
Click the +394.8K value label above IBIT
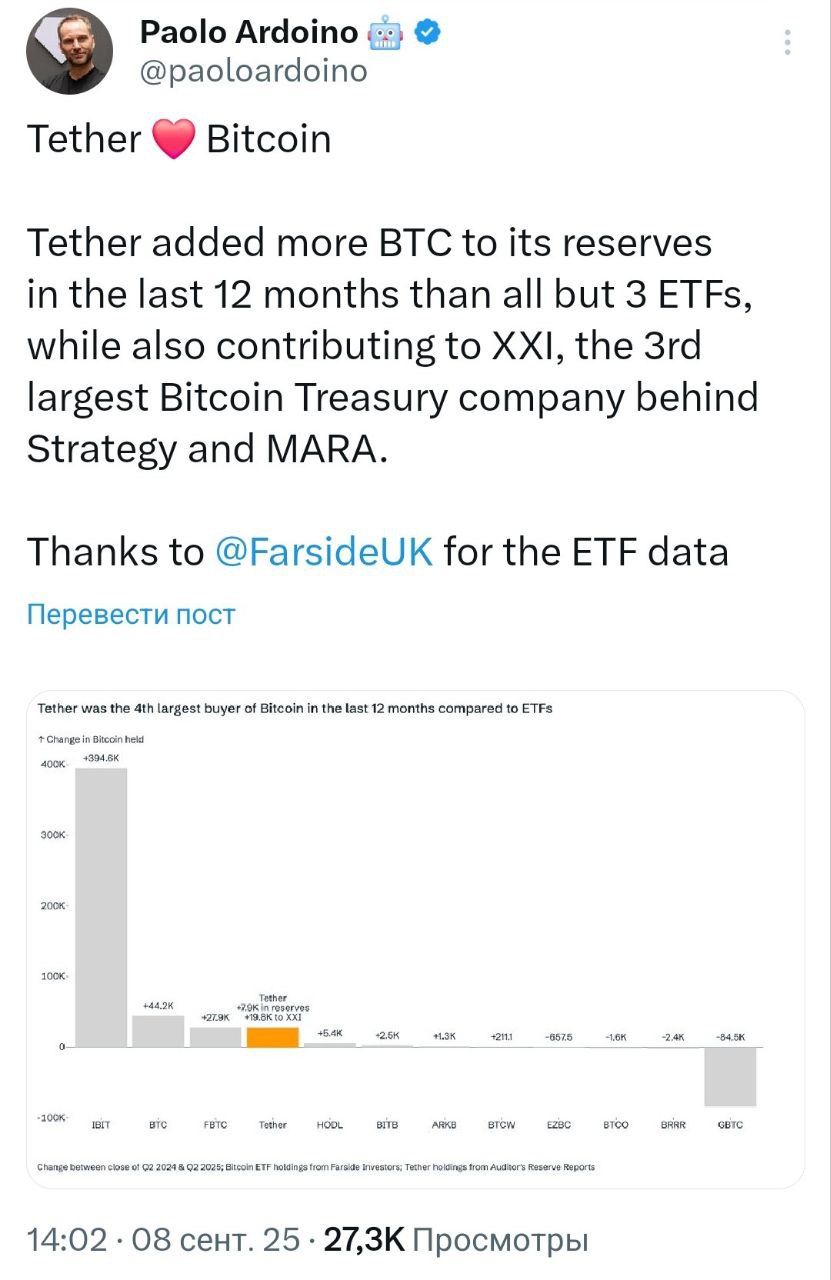101,759
